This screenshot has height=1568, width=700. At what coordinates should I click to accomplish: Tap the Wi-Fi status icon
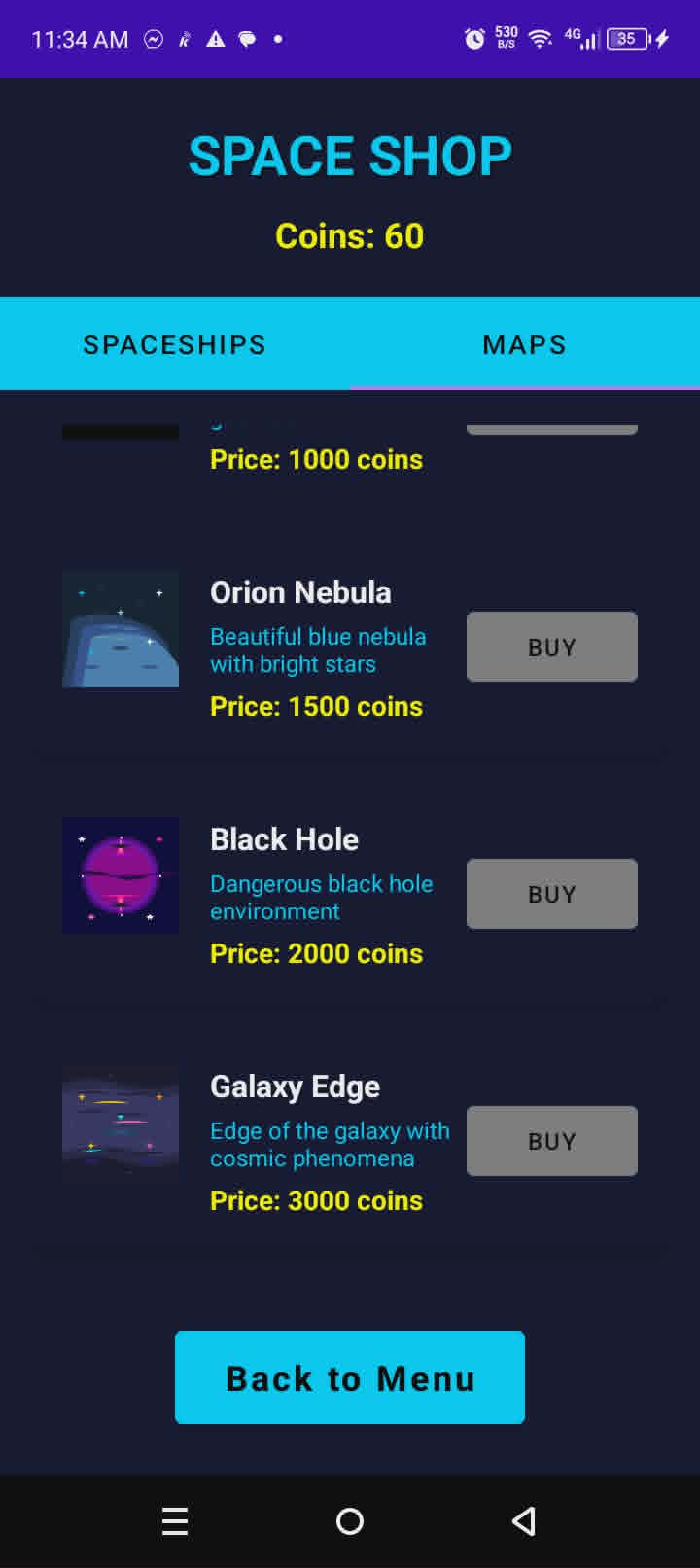541,39
